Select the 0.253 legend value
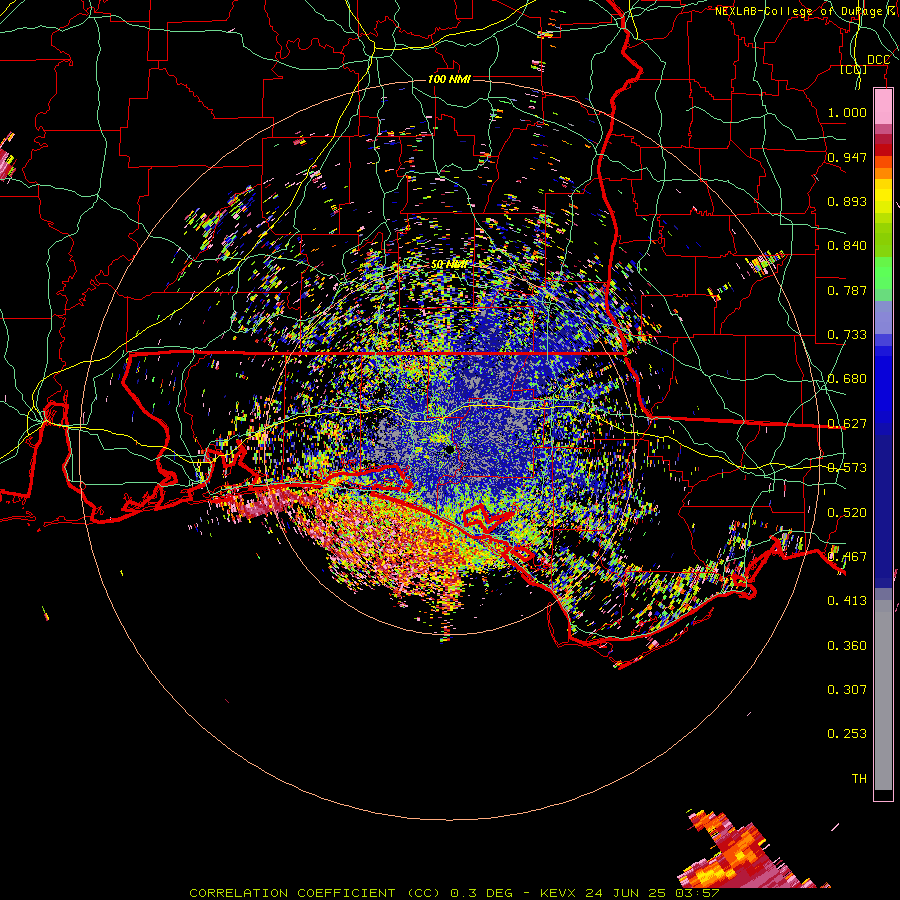 click(847, 734)
